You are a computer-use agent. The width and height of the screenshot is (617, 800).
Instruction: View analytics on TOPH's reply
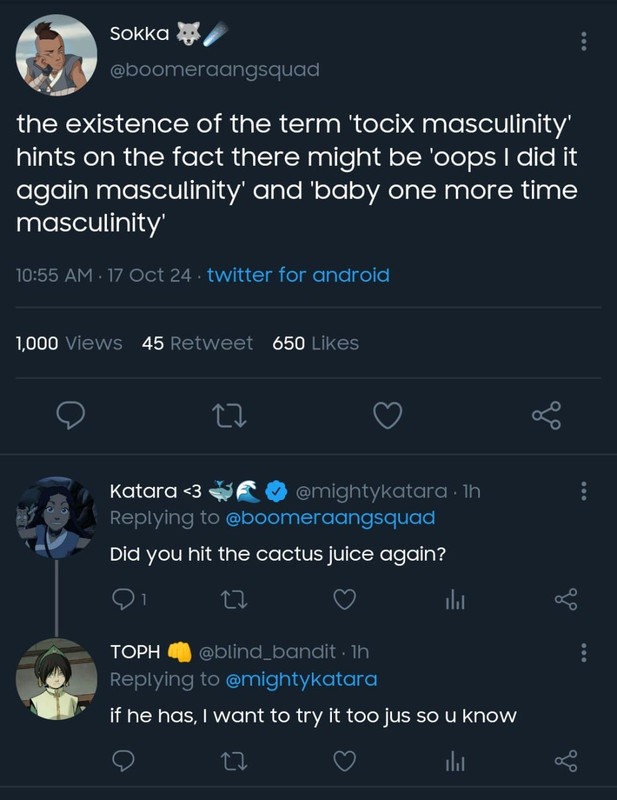(x=455, y=762)
